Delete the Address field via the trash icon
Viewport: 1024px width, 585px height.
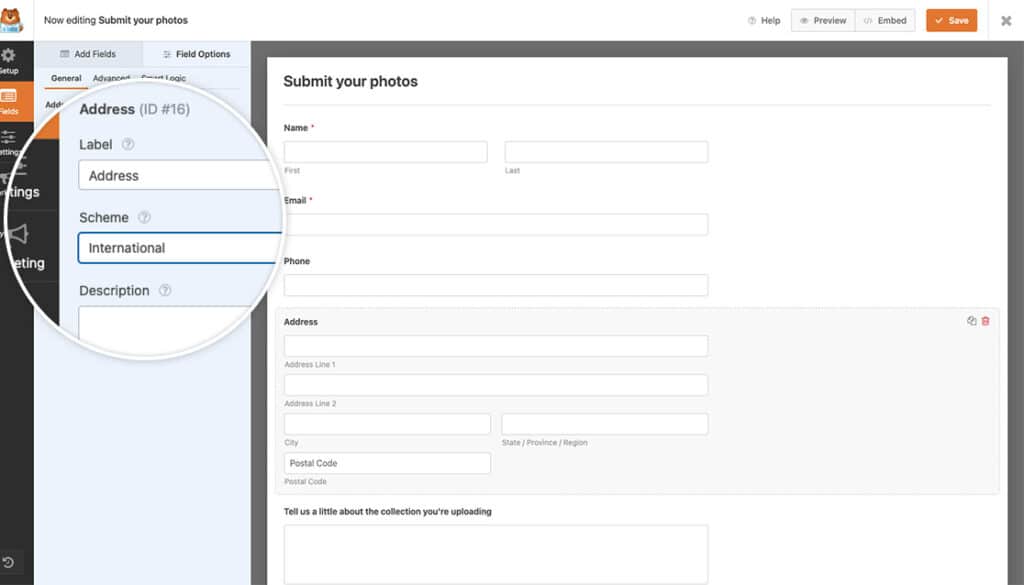pos(985,321)
